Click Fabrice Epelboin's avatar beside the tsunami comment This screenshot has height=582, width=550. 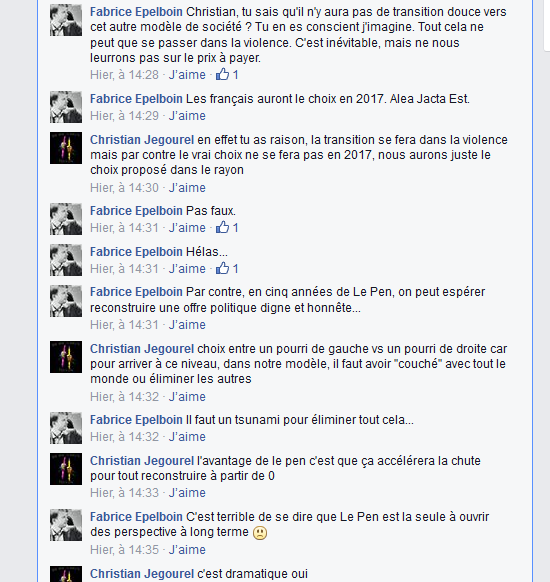66,428
